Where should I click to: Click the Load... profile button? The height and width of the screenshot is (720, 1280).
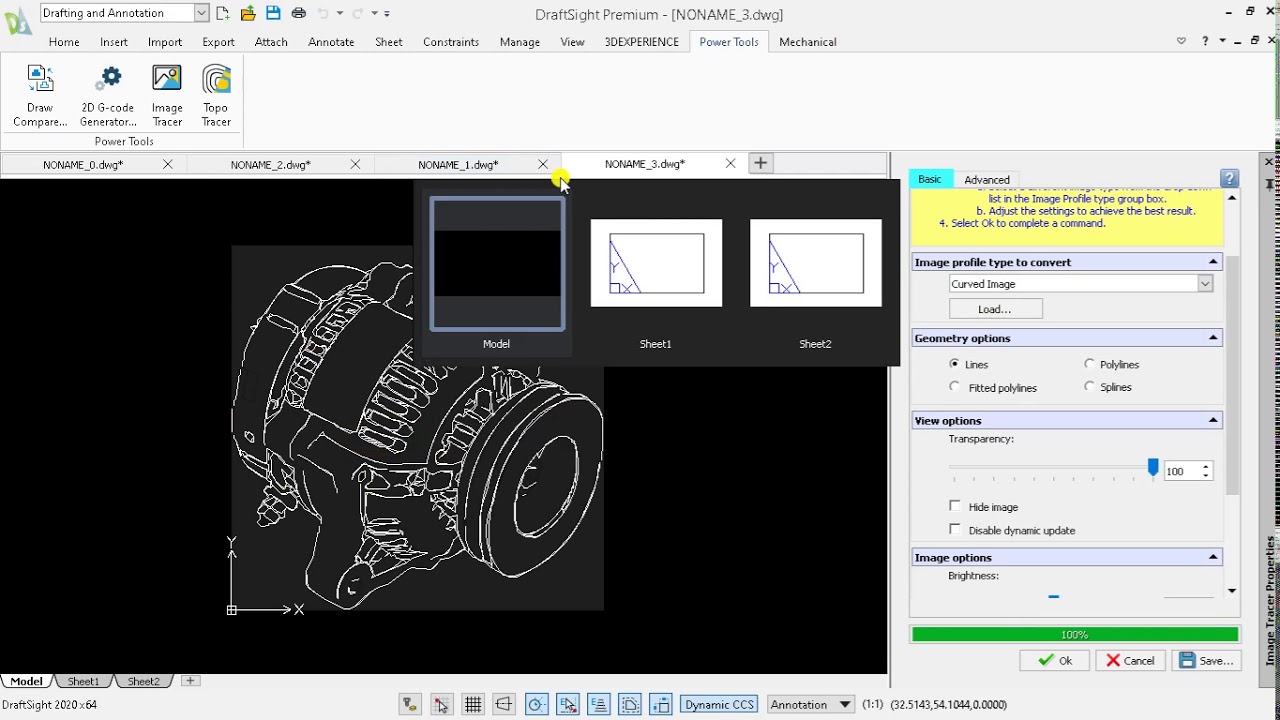[995, 309]
